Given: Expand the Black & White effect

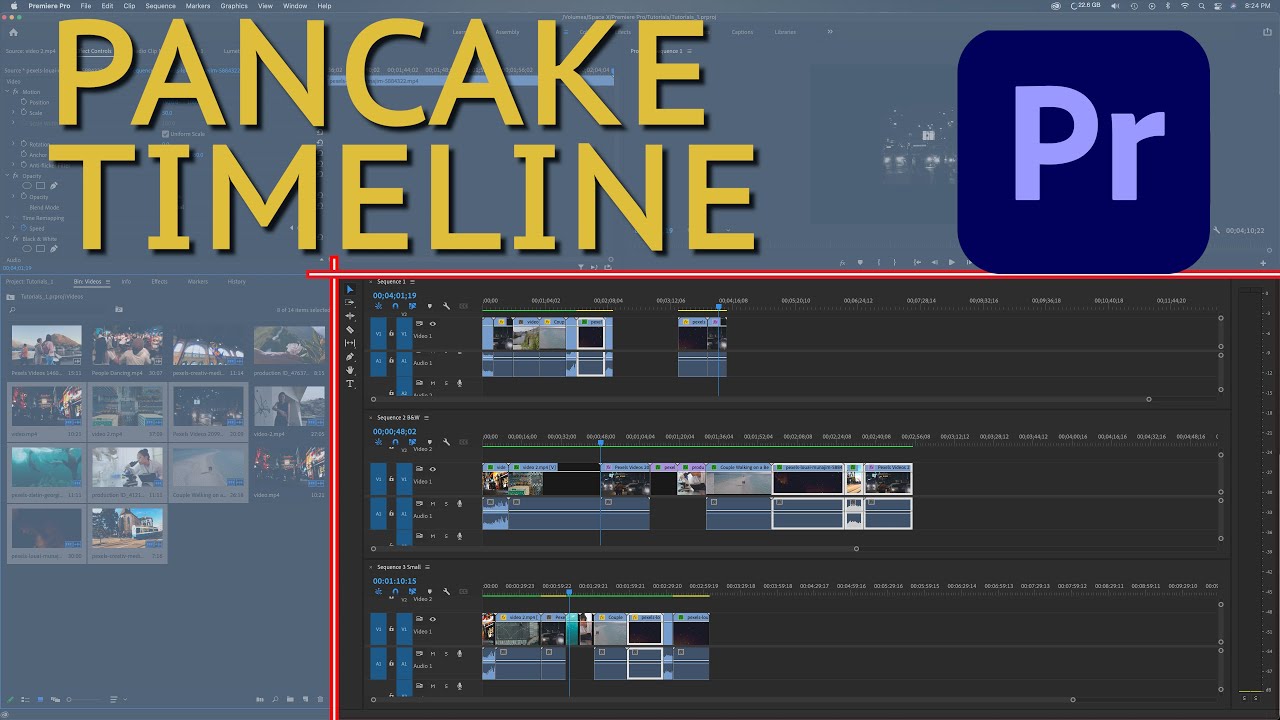Looking at the screenshot, I should tap(7, 239).
